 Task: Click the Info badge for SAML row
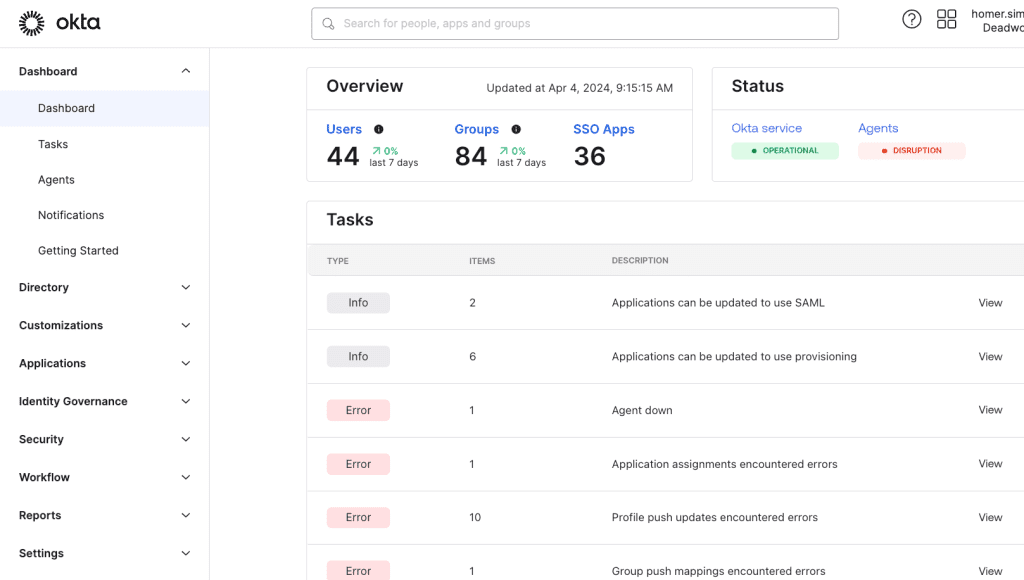(x=359, y=302)
